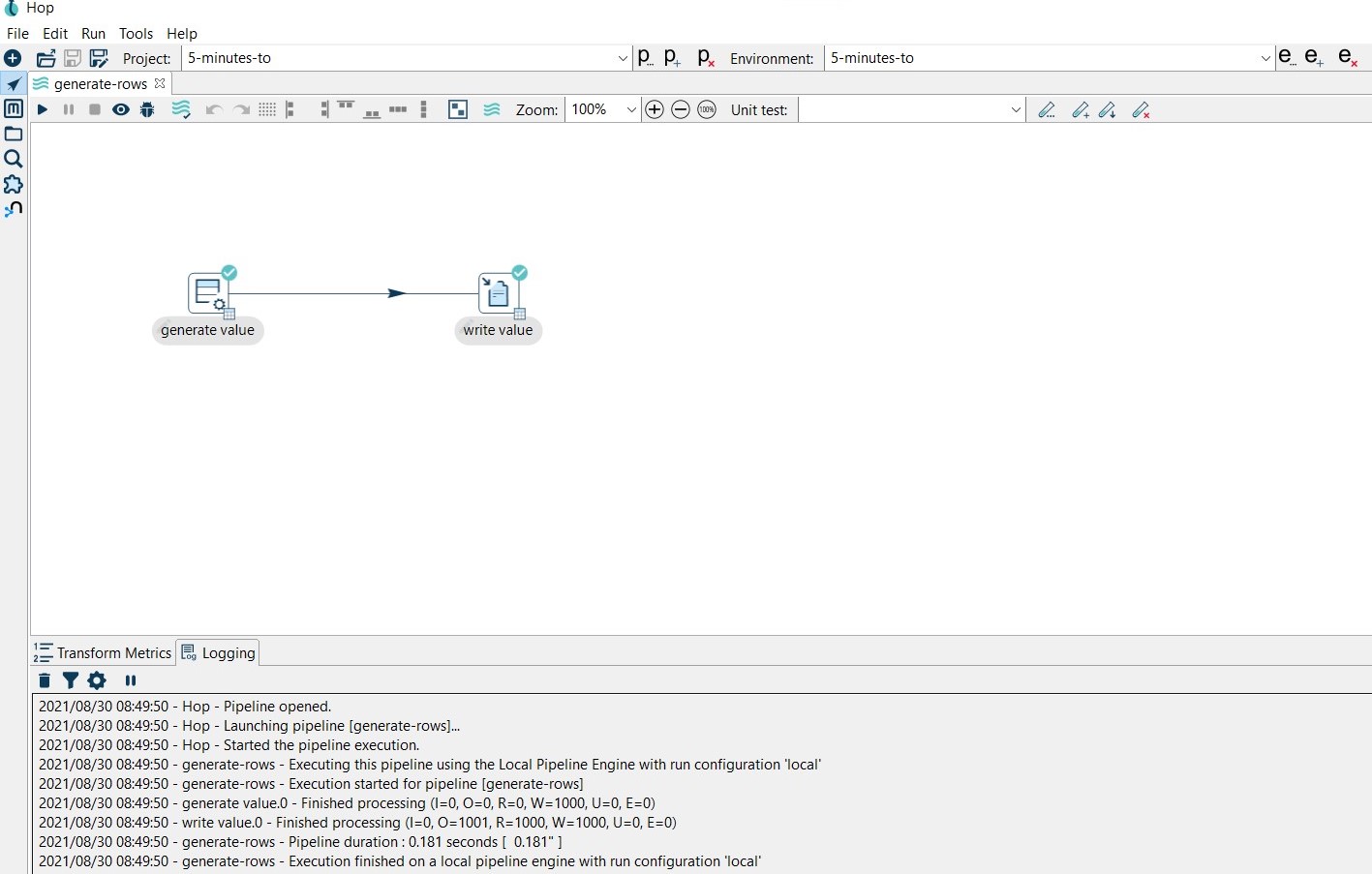Expand the Unit test dropdown
This screenshot has width=1372, height=874.
[1016, 110]
